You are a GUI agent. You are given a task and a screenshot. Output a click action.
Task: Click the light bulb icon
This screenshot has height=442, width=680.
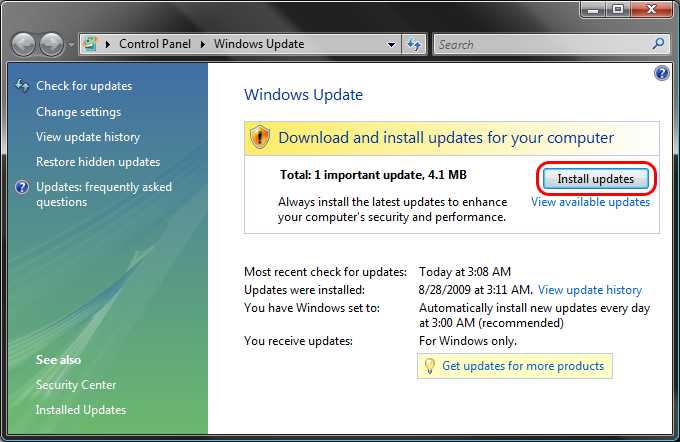point(429,366)
